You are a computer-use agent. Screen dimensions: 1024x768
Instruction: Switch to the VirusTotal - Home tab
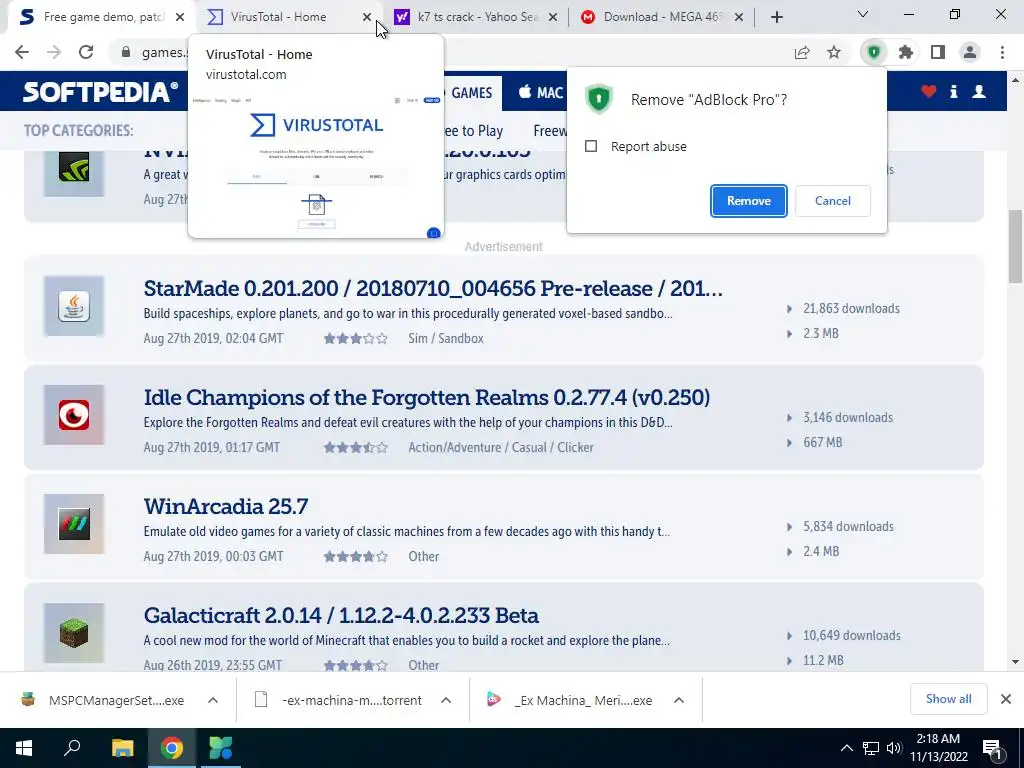click(x=278, y=17)
